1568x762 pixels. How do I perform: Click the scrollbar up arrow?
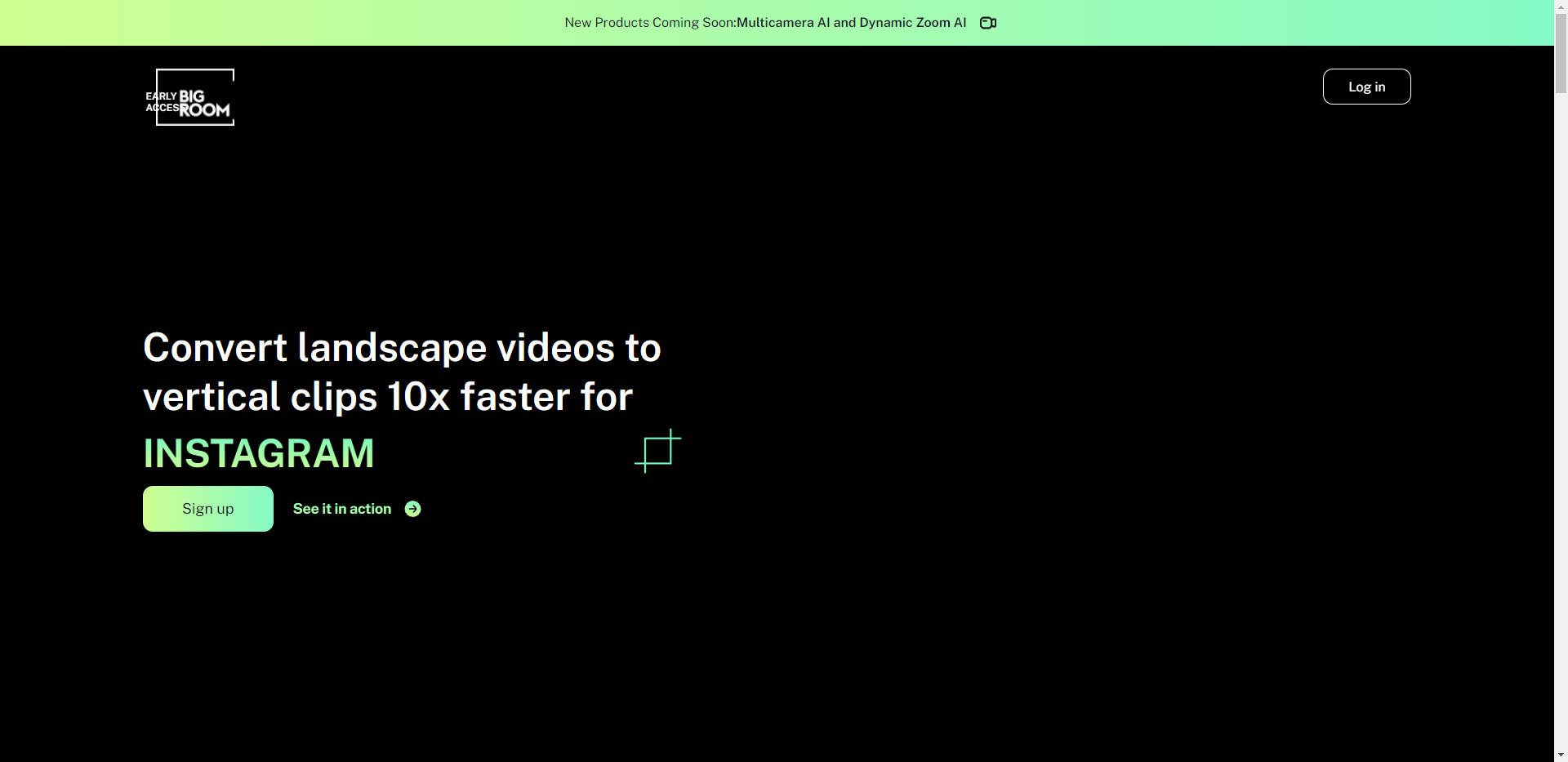click(x=1561, y=7)
